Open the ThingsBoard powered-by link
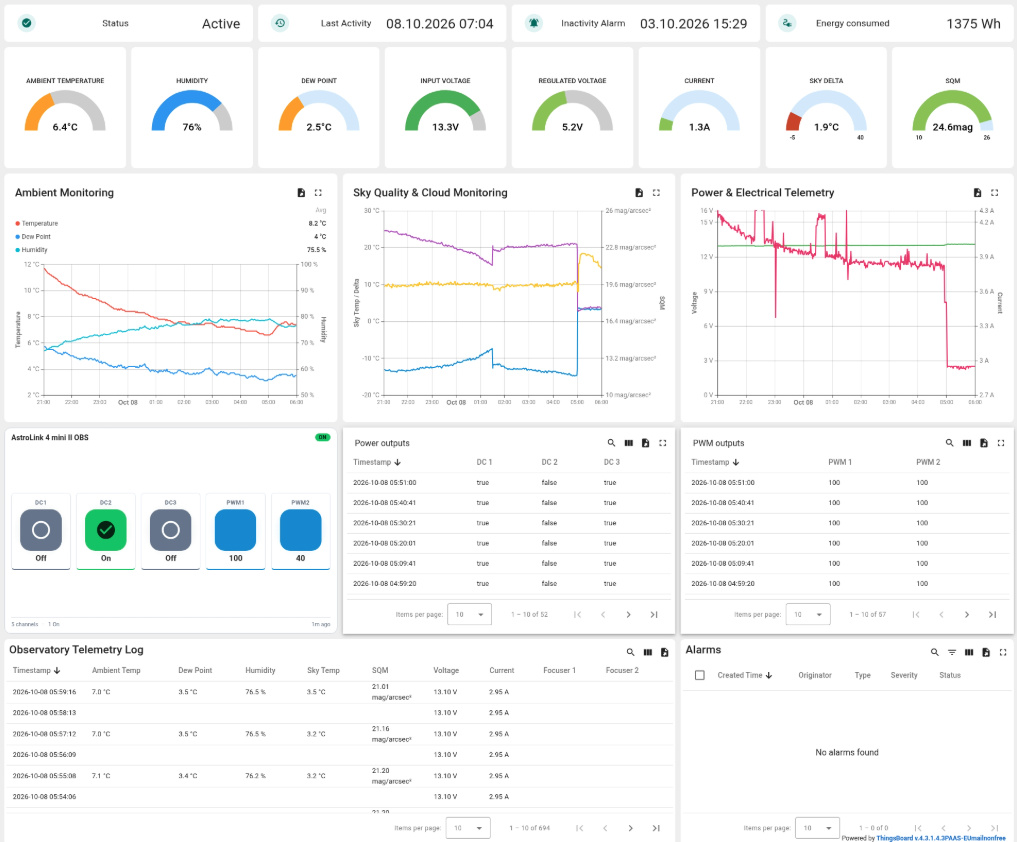The width and height of the screenshot is (1017, 842). [x=940, y=838]
